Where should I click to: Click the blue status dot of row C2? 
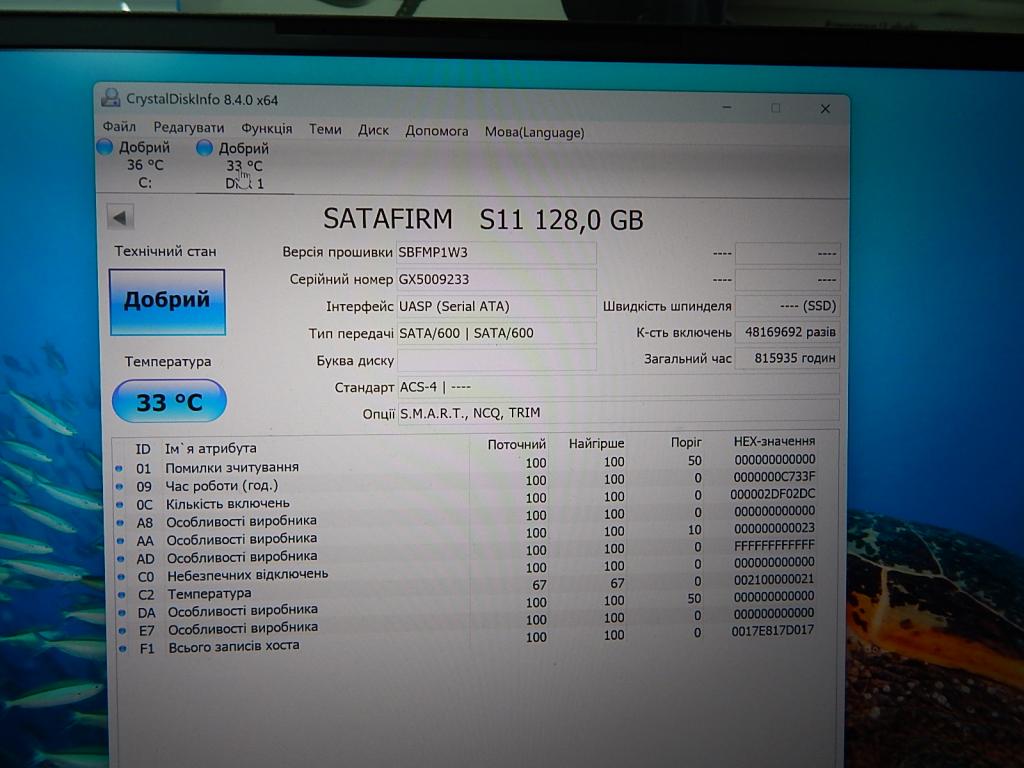point(121,595)
